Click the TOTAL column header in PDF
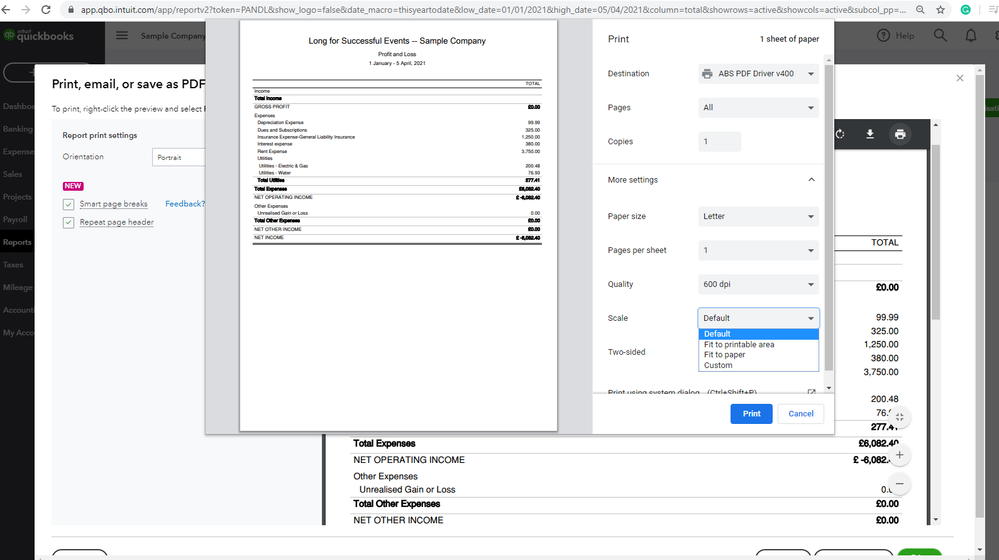This screenshot has height=560, width=999. 884,243
